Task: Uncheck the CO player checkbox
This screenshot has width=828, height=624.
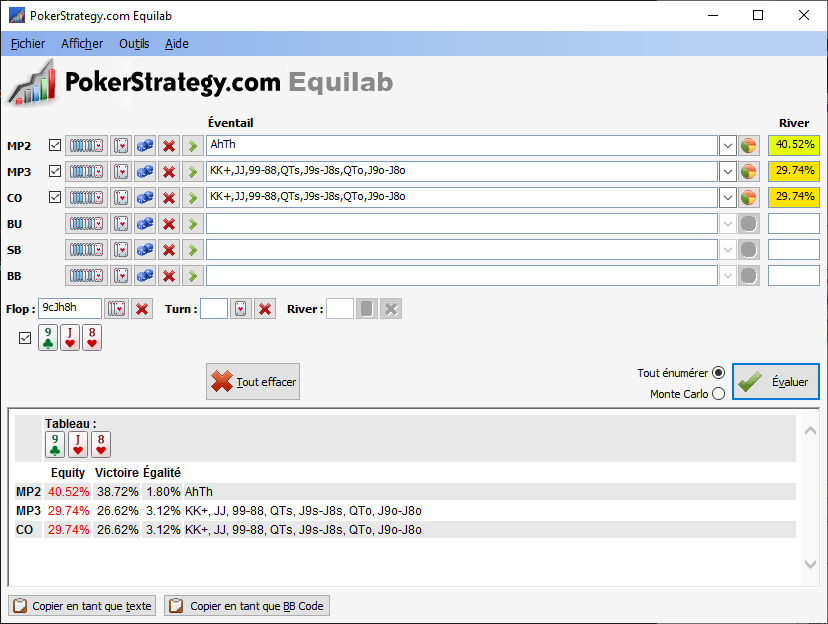Action: click(x=55, y=197)
